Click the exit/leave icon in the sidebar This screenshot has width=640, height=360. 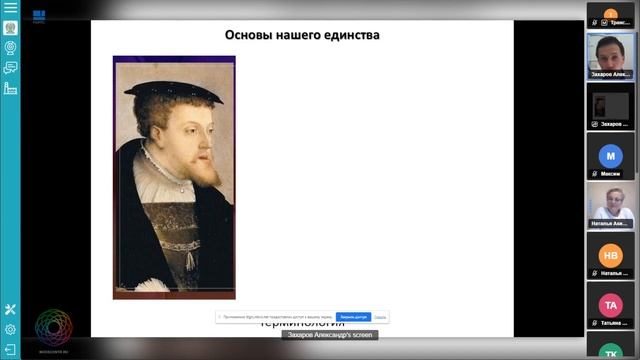click(x=10, y=350)
